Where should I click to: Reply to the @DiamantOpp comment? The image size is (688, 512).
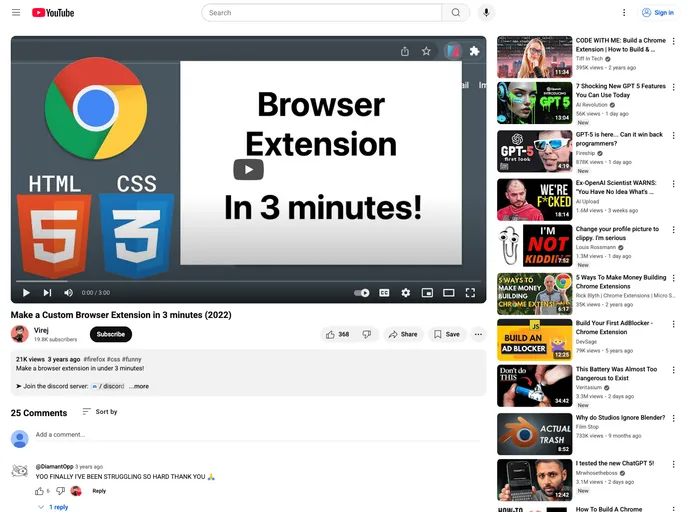(x=99, y=491)
